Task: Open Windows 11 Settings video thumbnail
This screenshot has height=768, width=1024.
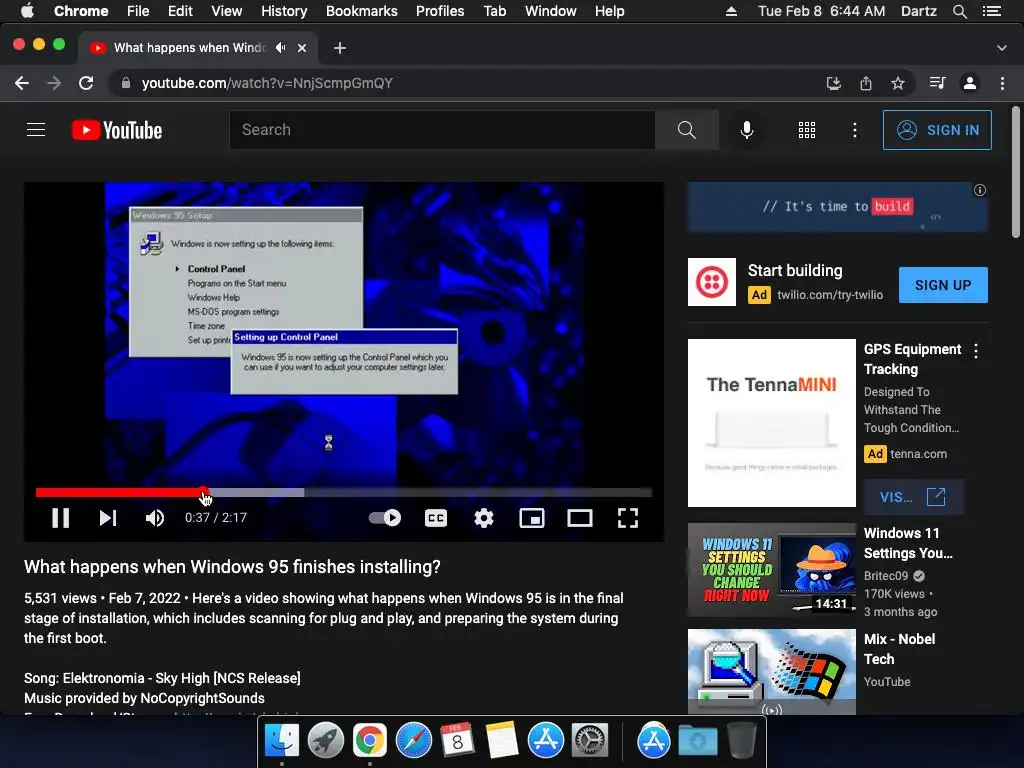Action: [771, 569]
